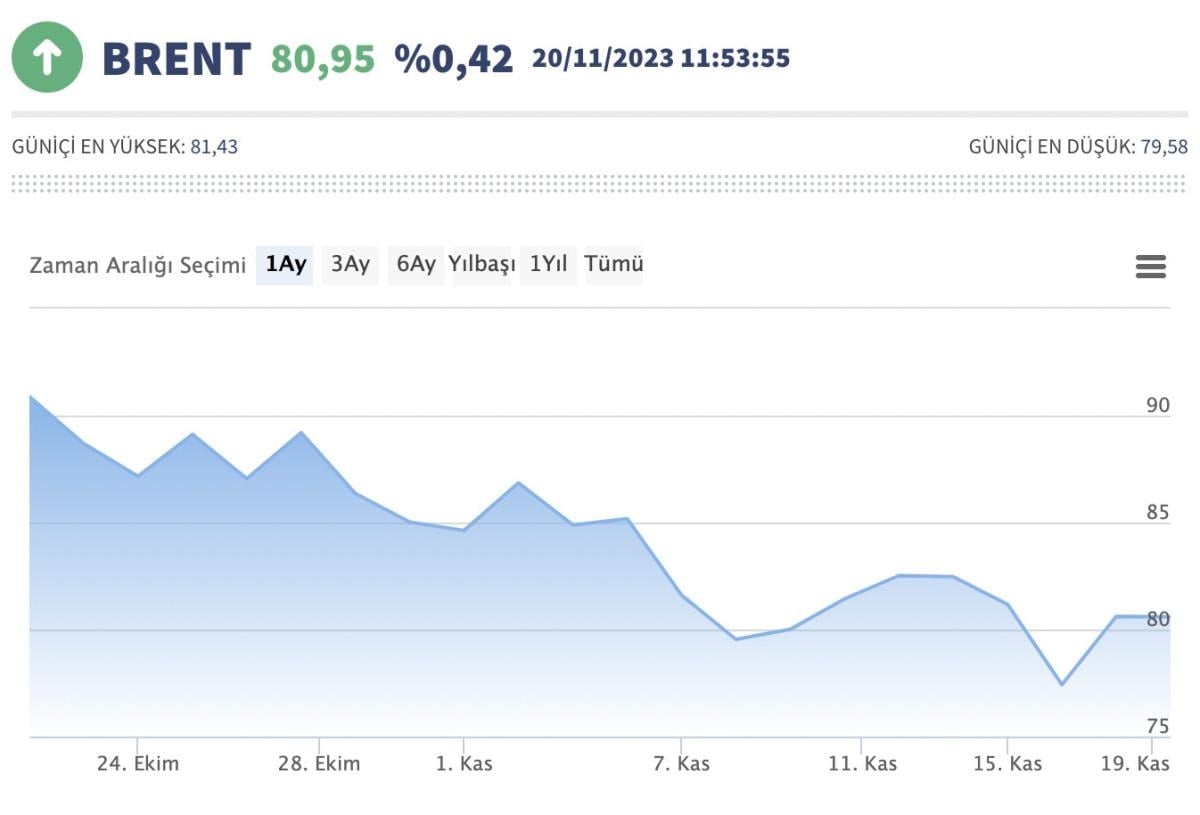The image size is (1200, 815).
Task: Show data since Yılbaşı
Action: tap(482, 265)
